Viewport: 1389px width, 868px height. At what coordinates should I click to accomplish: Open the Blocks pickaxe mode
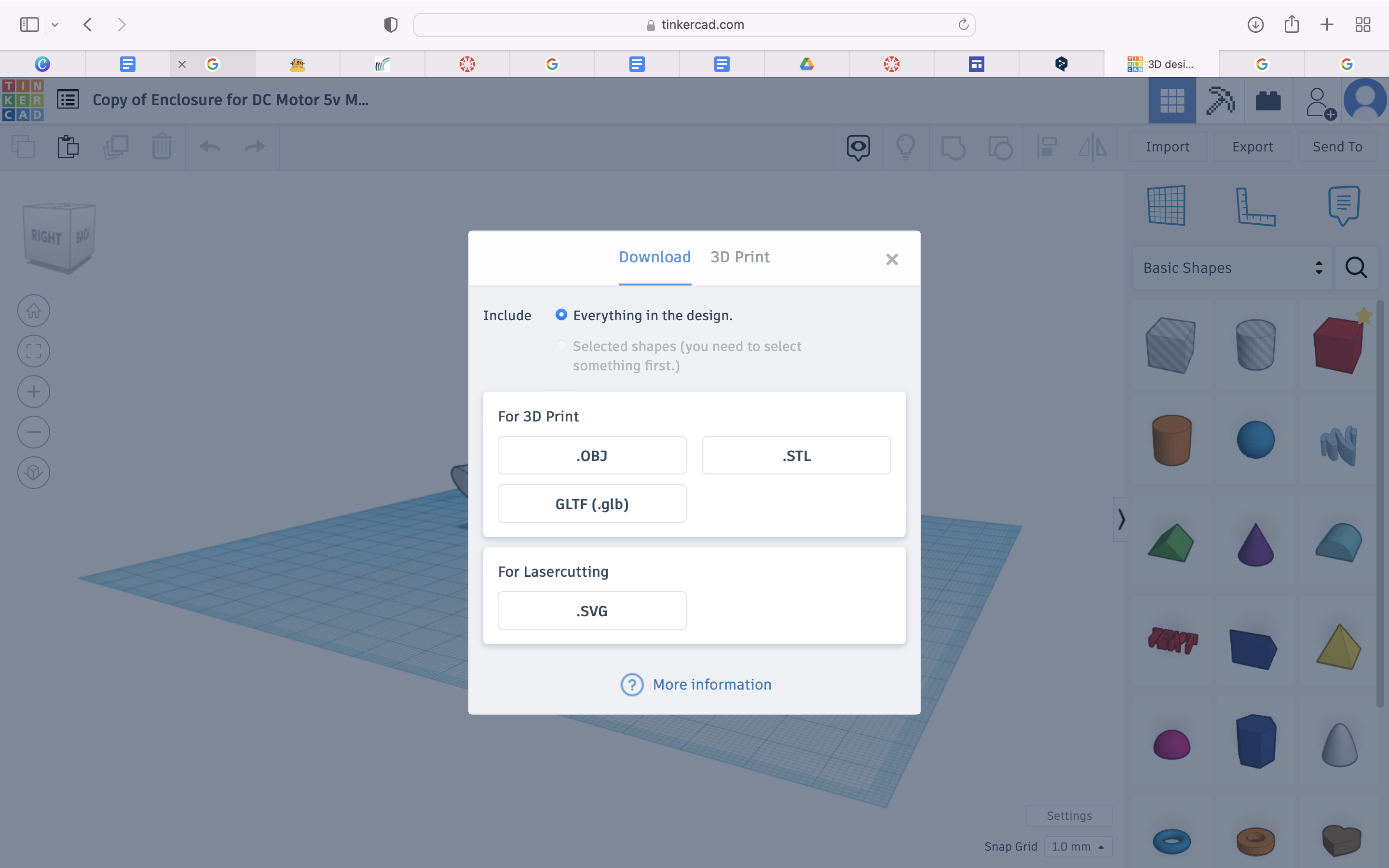1220,101
